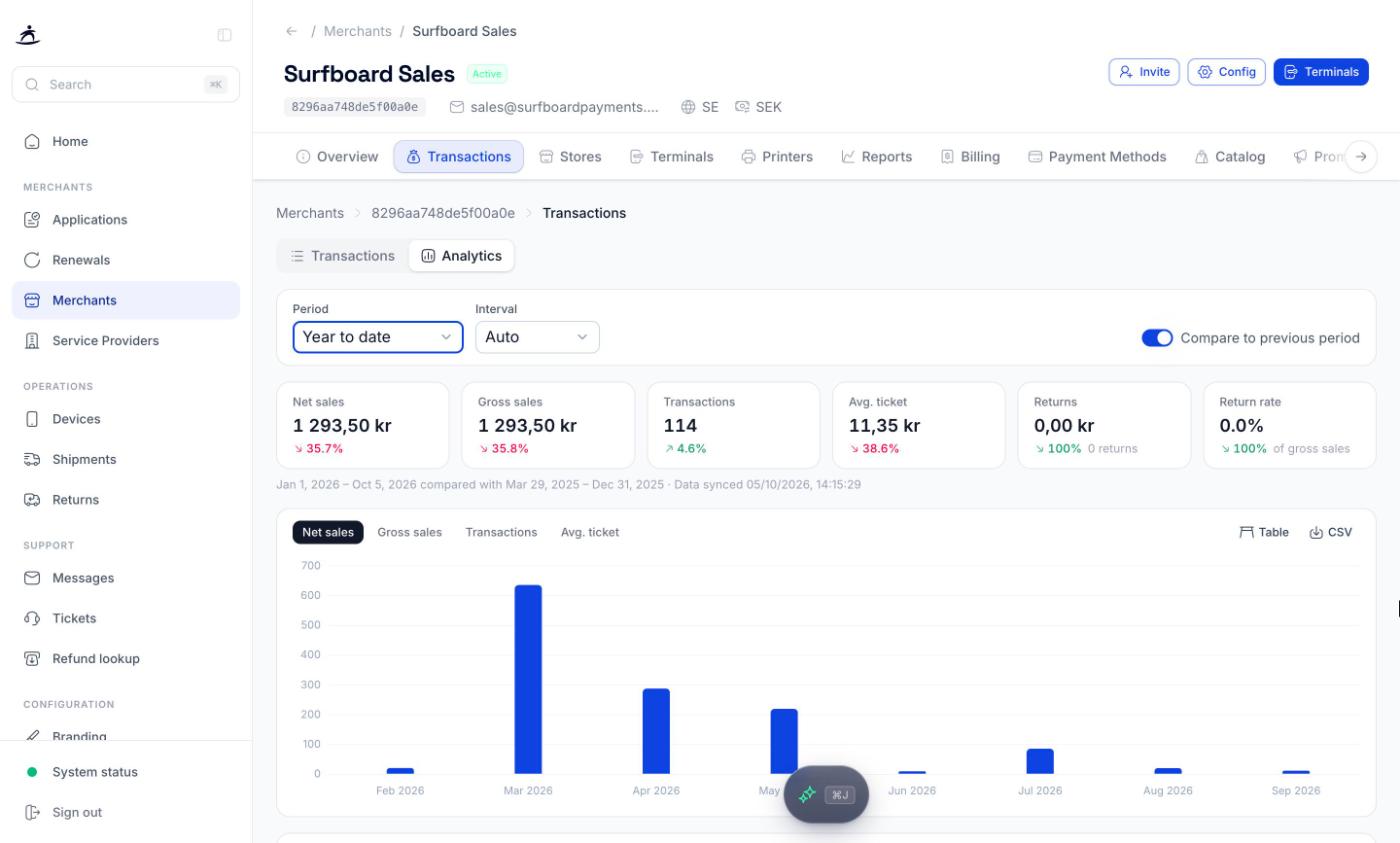
Task: Collapse sidebar with the panel icon
Action: [x=224, y=35]
